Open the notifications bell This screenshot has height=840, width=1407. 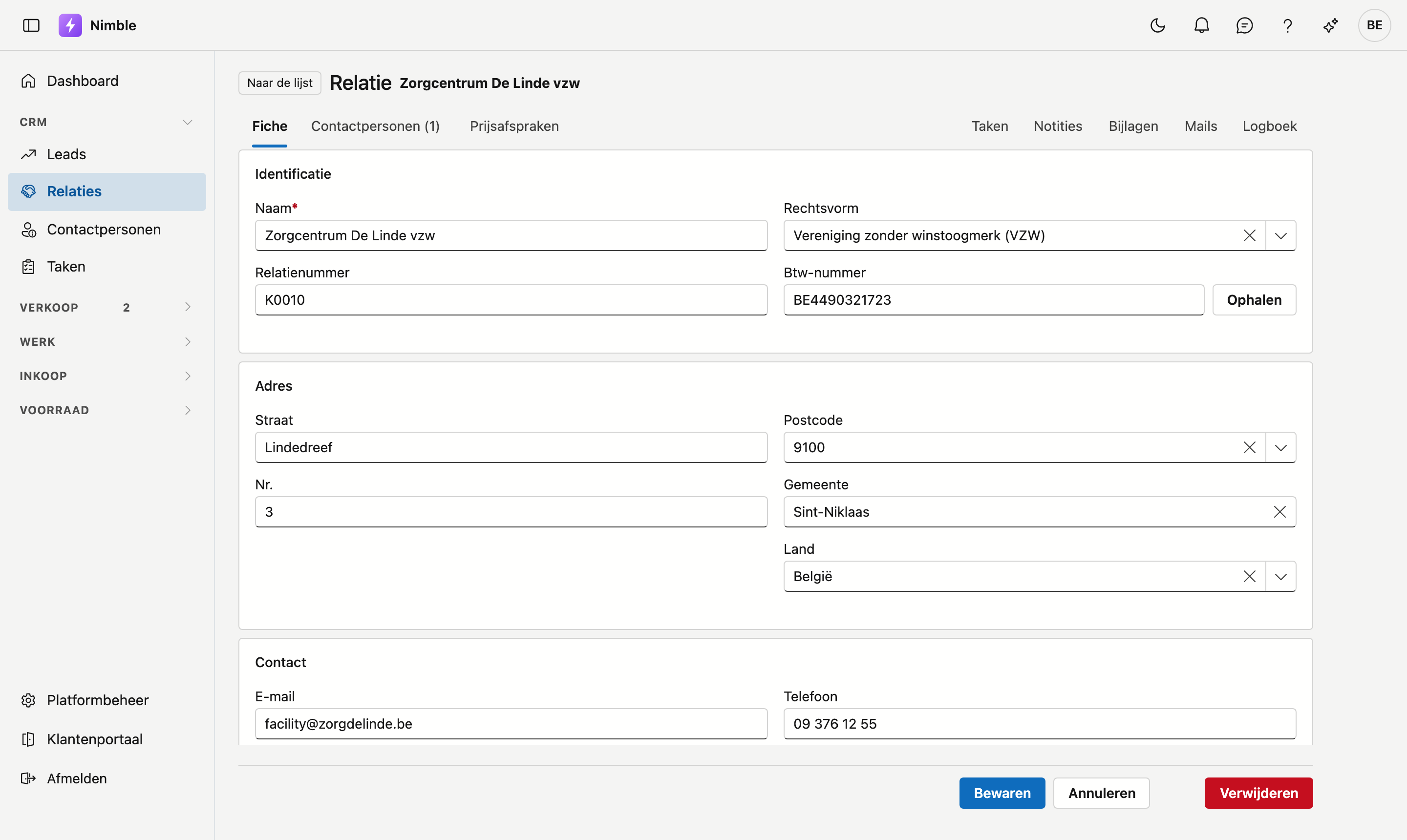pyautogui.click(x=1201, y=25)
